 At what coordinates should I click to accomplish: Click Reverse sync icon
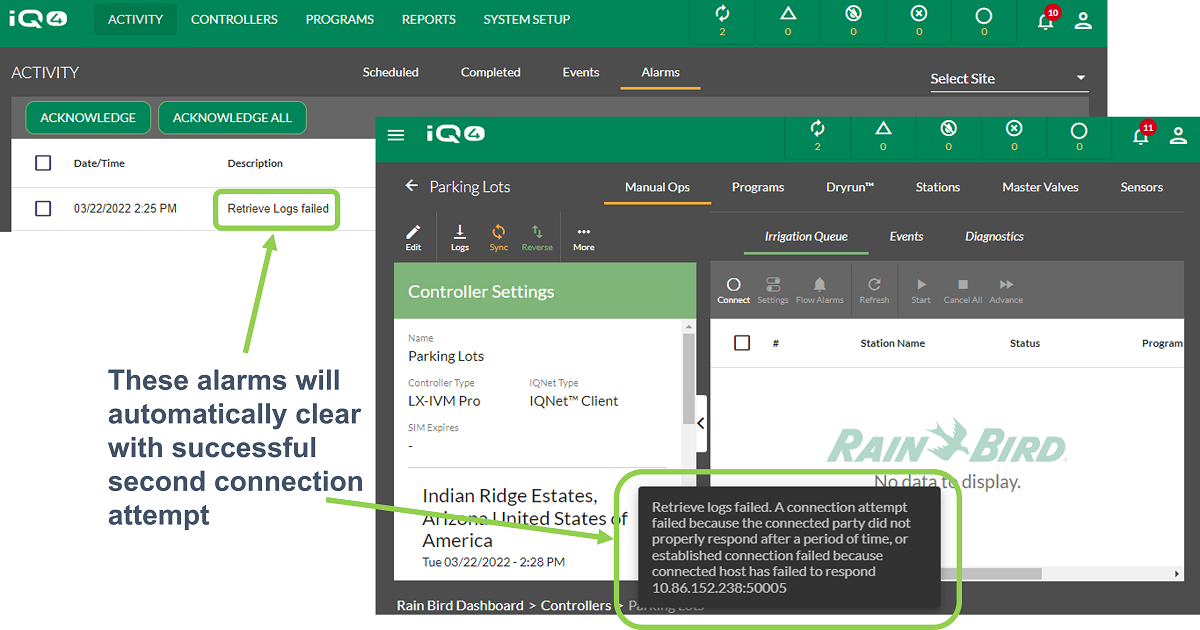[537, 237]
